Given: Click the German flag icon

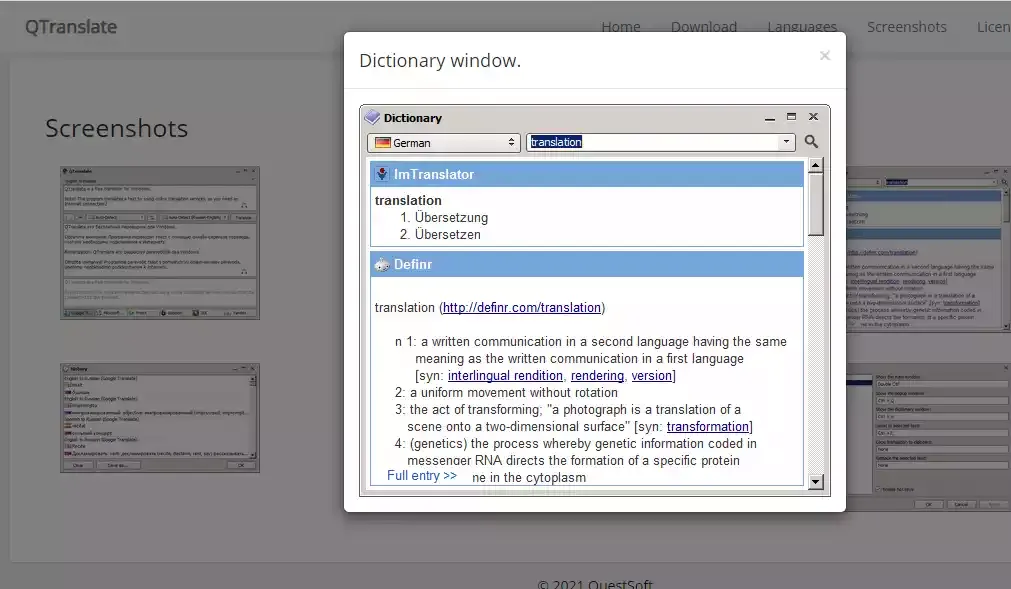Looking at the screenshot, I should pyautogui.click(x=383, y=142).
